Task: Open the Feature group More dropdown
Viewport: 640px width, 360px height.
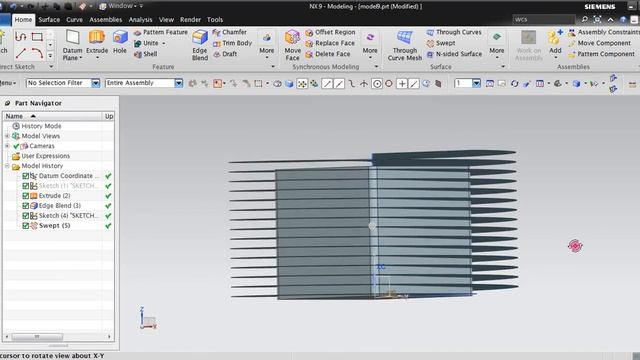Action: (267, 45)
